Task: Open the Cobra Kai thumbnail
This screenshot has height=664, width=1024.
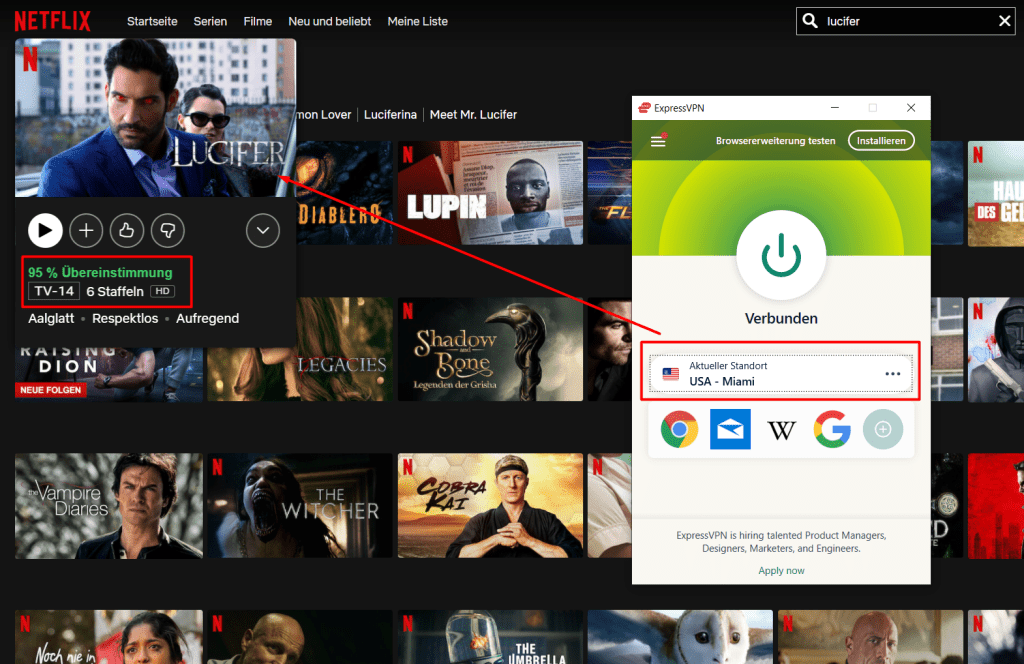Action: (490, 506)
